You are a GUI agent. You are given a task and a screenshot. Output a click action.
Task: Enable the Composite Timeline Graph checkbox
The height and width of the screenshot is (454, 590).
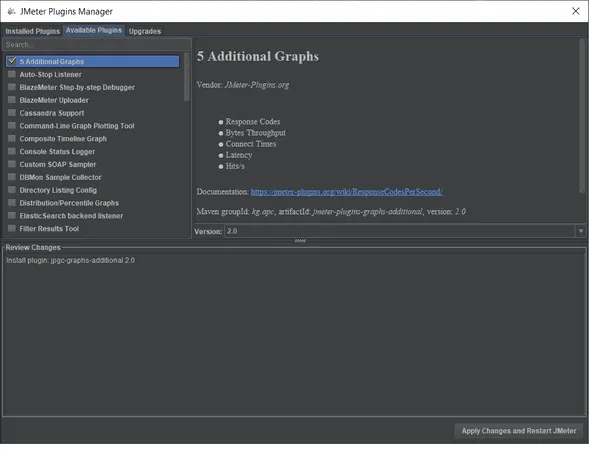[12, 138]
